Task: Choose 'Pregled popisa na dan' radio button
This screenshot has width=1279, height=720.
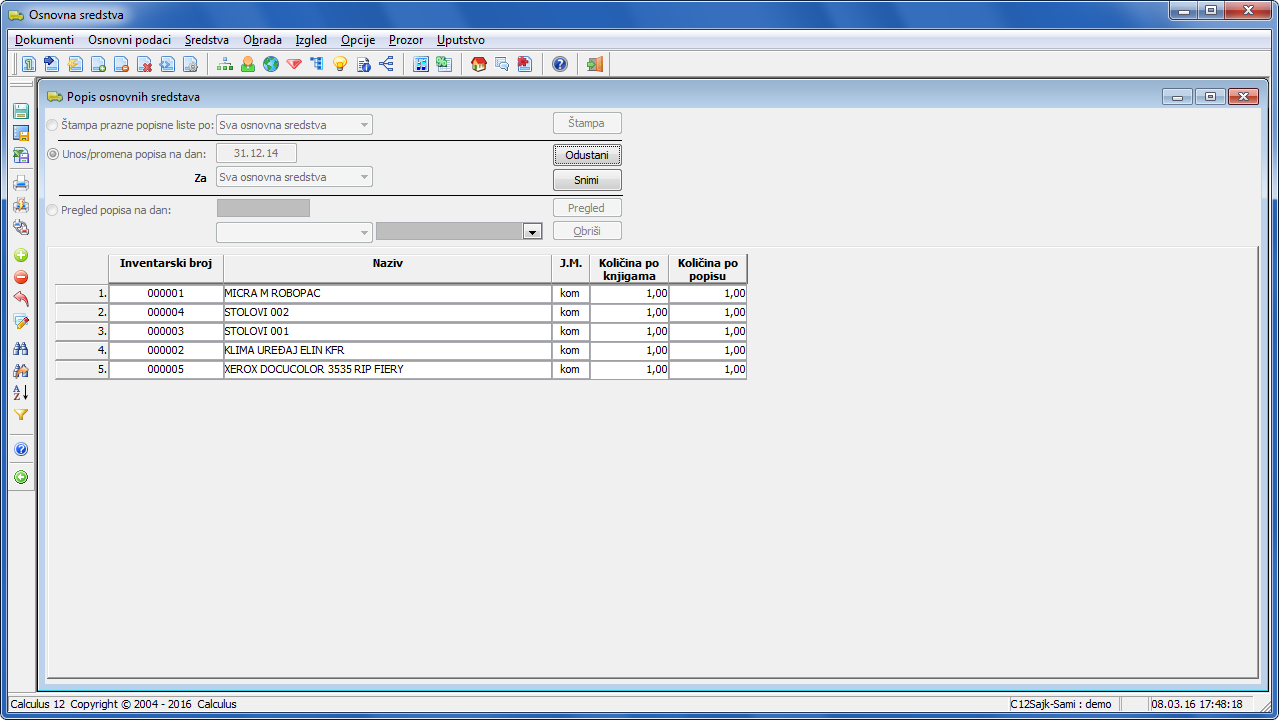Action: click(53, 210)
